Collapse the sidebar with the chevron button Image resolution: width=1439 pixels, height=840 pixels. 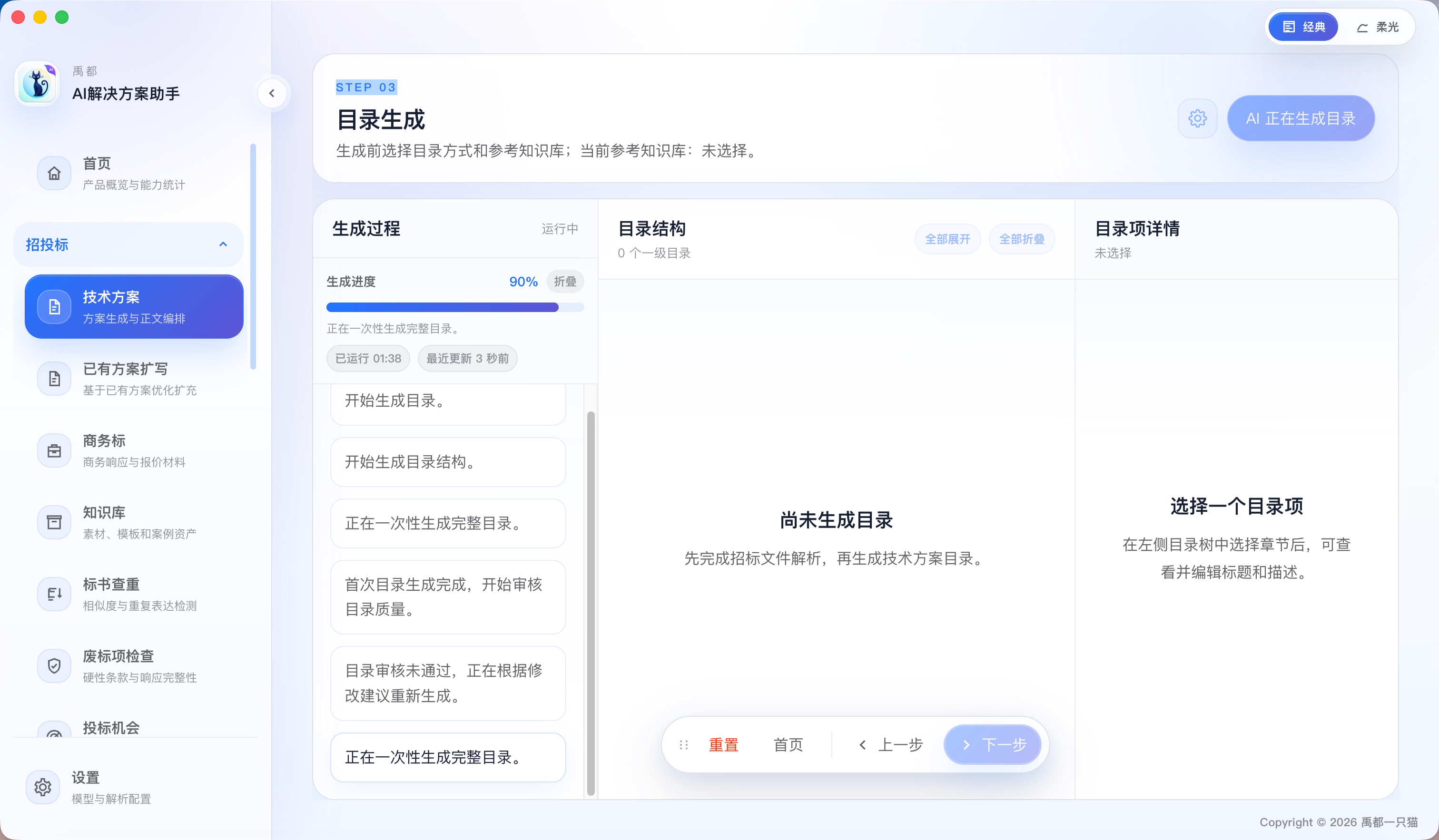[272, 93]
